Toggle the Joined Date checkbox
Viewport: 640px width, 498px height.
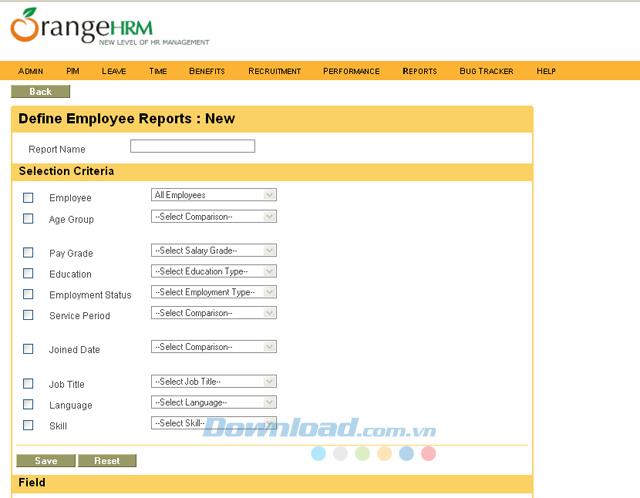coord(28,350)
